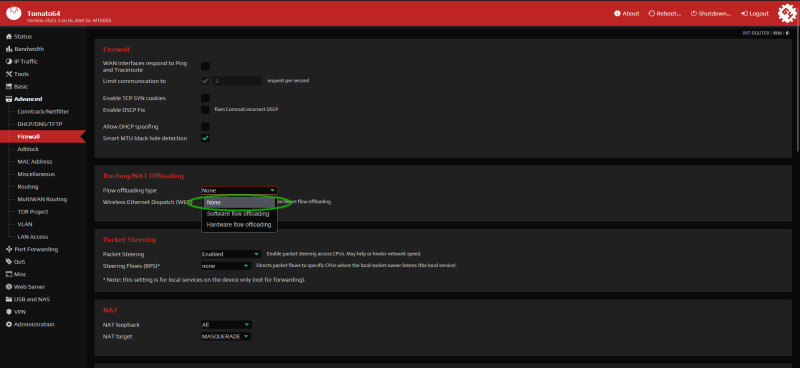Tick Allow DHCP spoofing checkbox
The image size is (800, 368).
[x=205, y=127]
